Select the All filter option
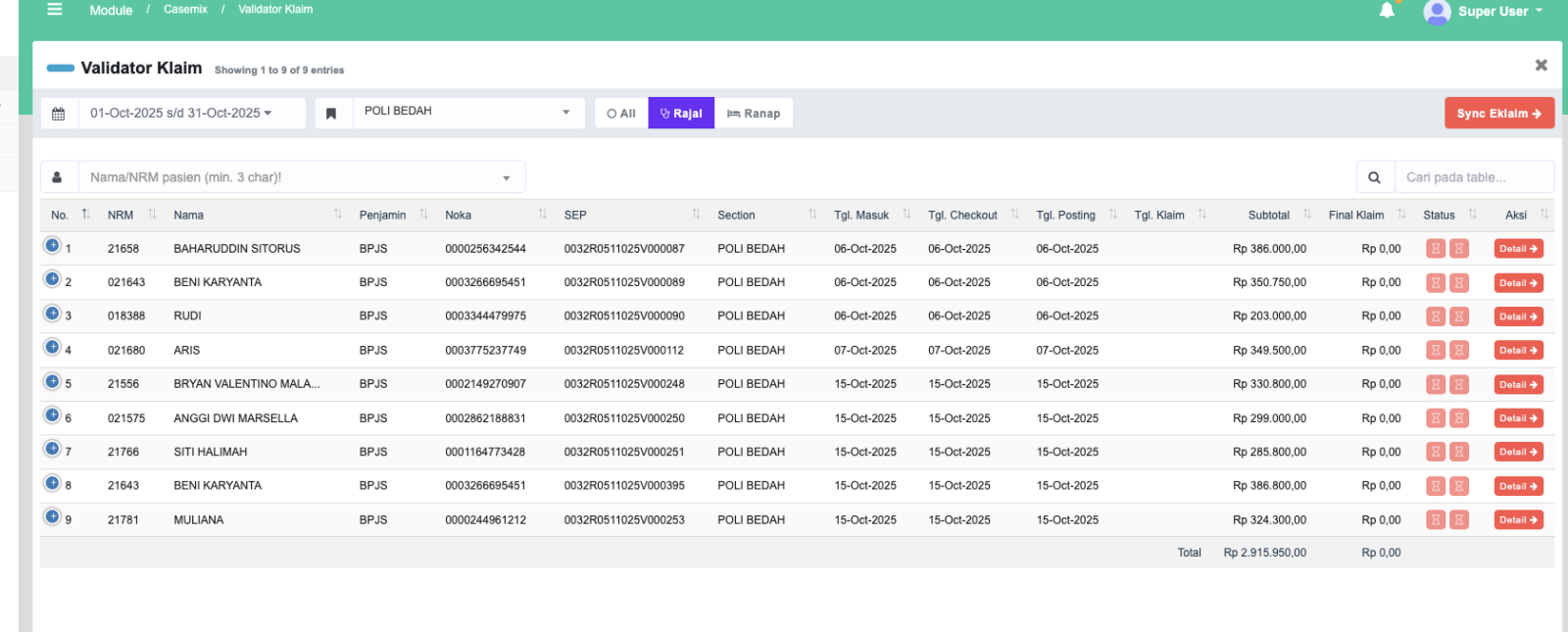Screen dimensions: 1568x632 pyautogui.click(x=621, y=114)
